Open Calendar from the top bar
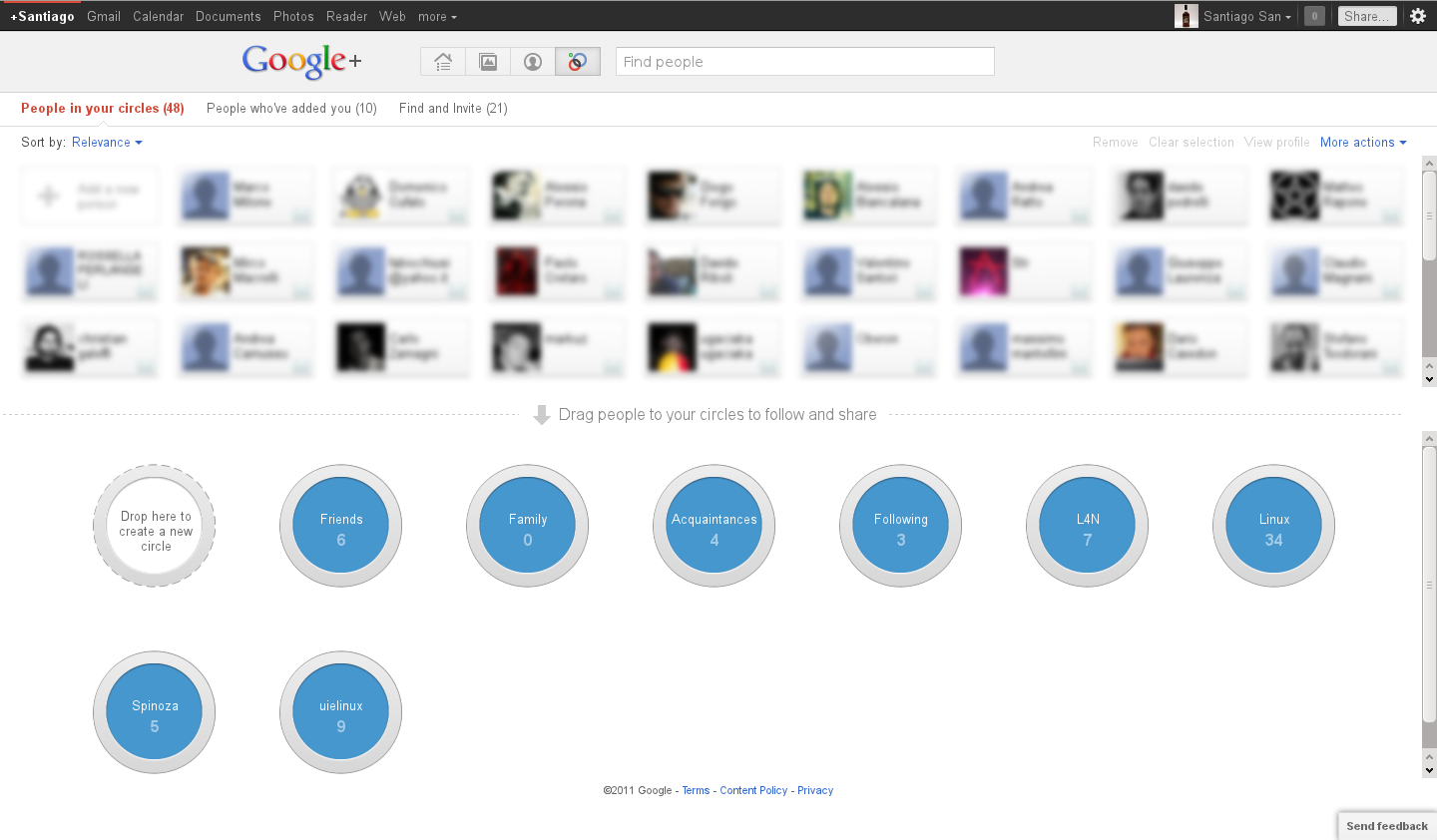The height and width of the screenshot is (840, 1437). click(159, 16)
